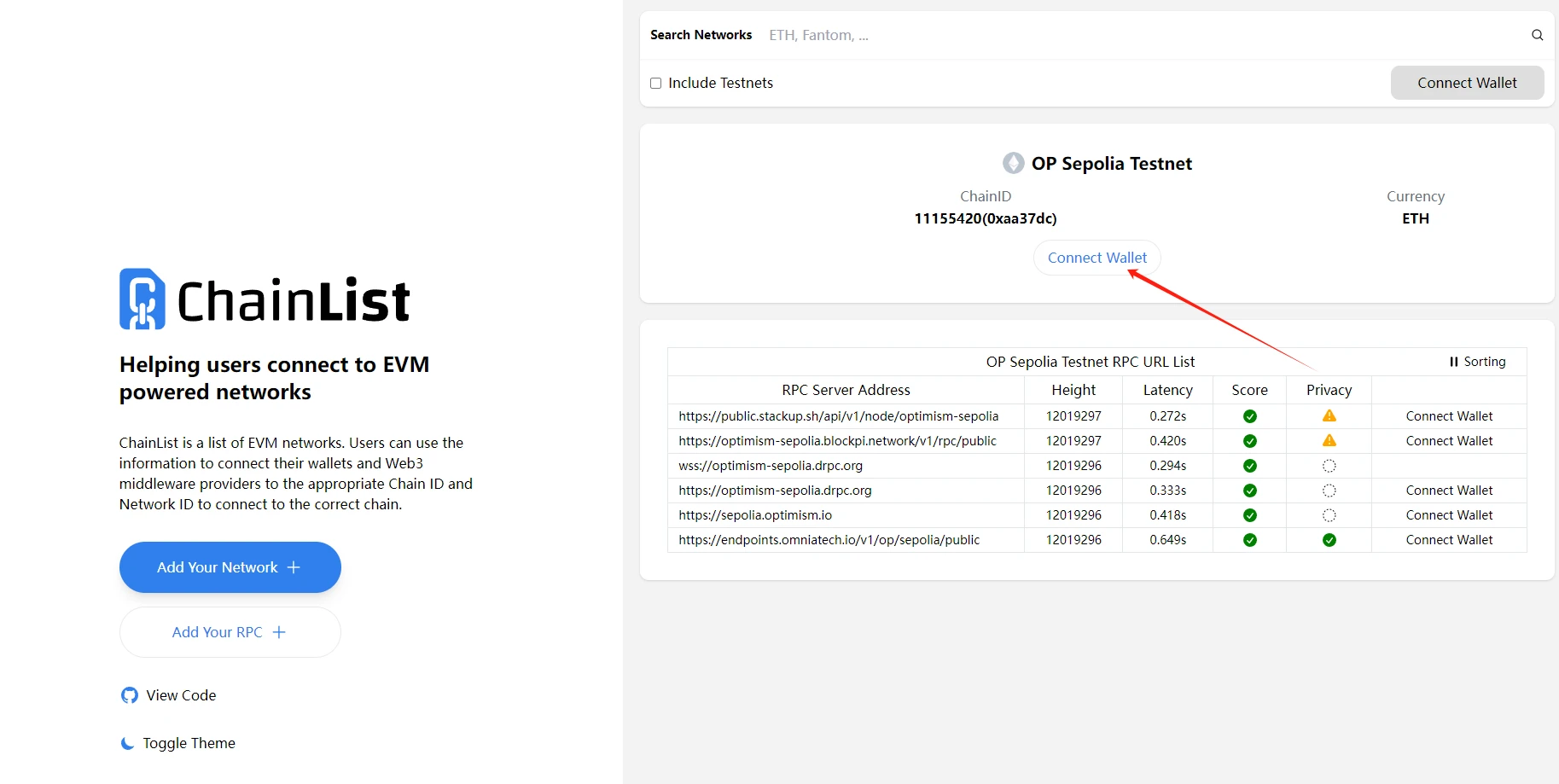Image resolution: width=1559 pixels, height=784 pixels.
Task: Click dotted privacy icon for wss drpc row
Action: point(1329,466)
